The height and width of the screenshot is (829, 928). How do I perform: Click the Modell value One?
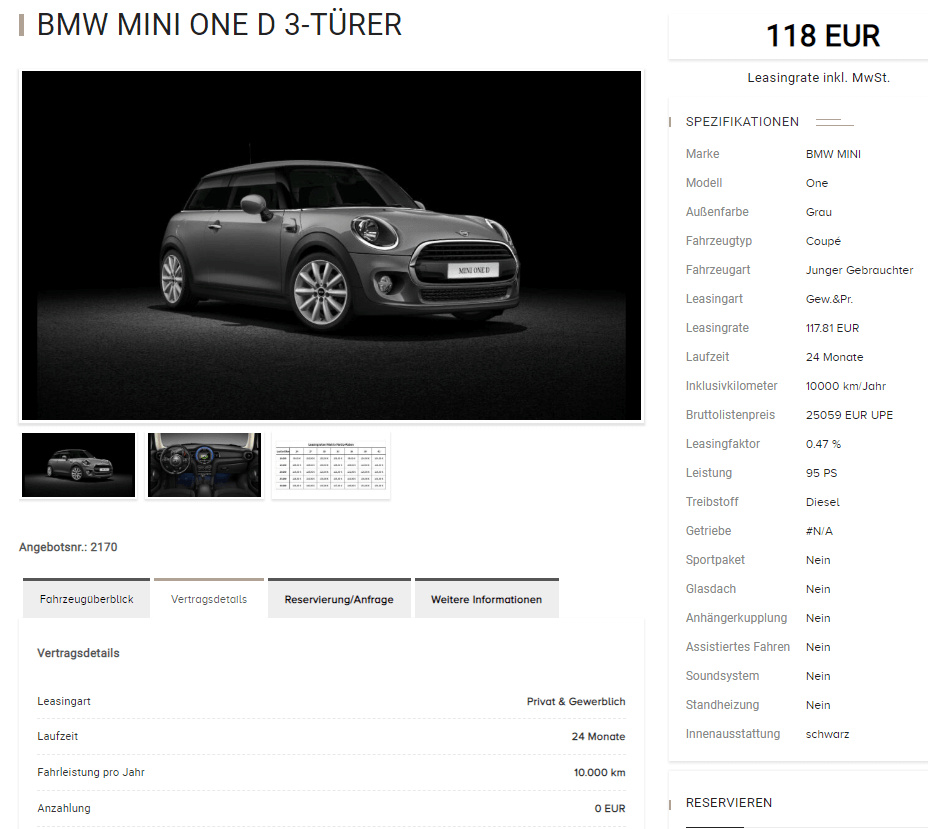[x=817, y=183]
